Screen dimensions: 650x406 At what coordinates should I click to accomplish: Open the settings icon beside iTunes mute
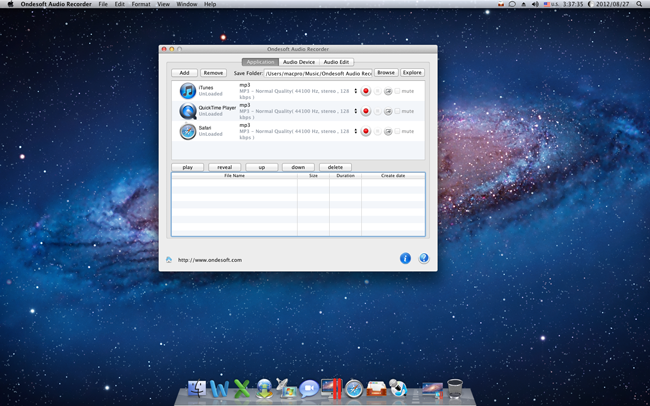tap(387, 91)
